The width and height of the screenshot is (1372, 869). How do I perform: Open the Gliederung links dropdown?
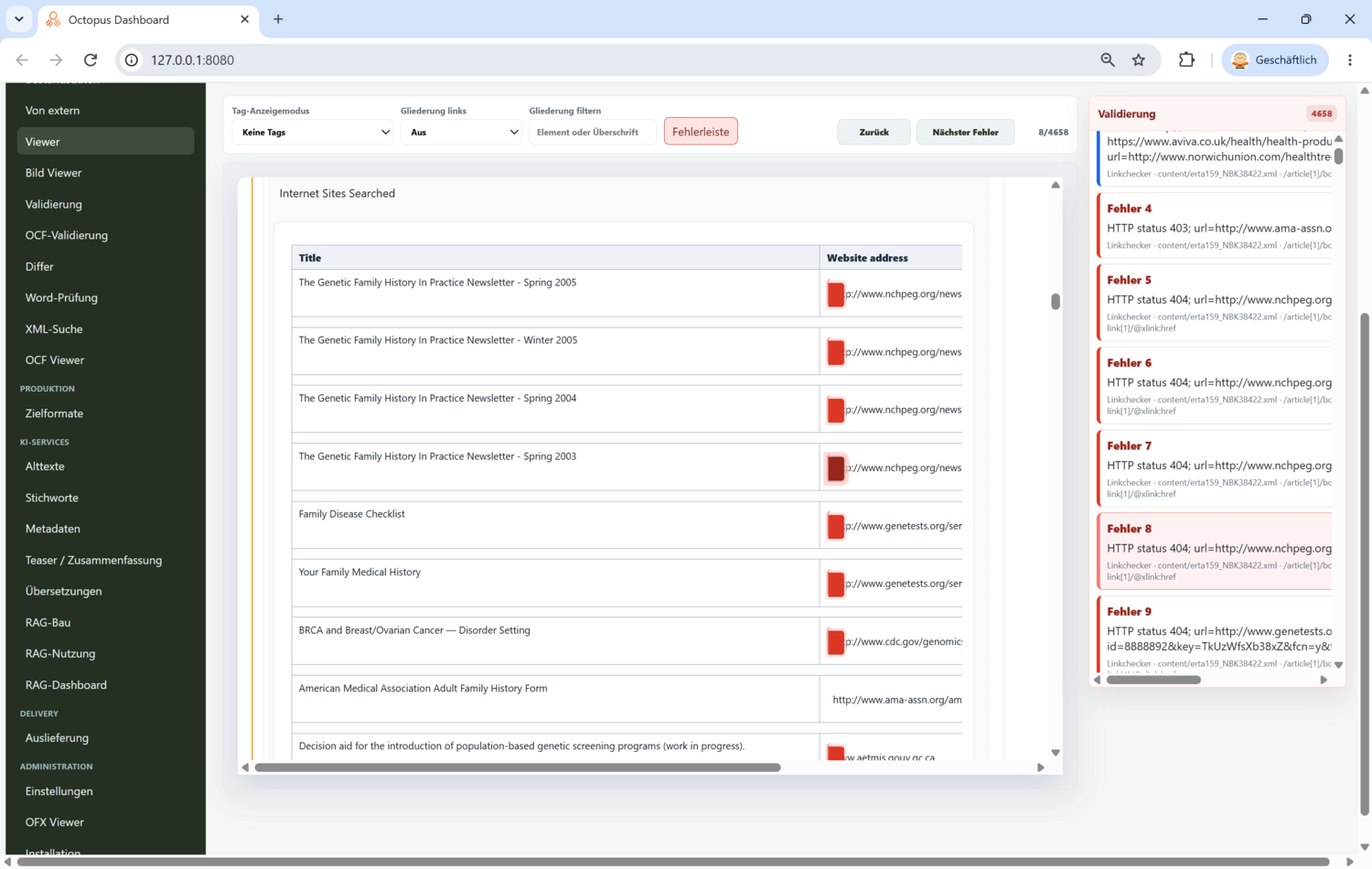(x=461, y=133)
